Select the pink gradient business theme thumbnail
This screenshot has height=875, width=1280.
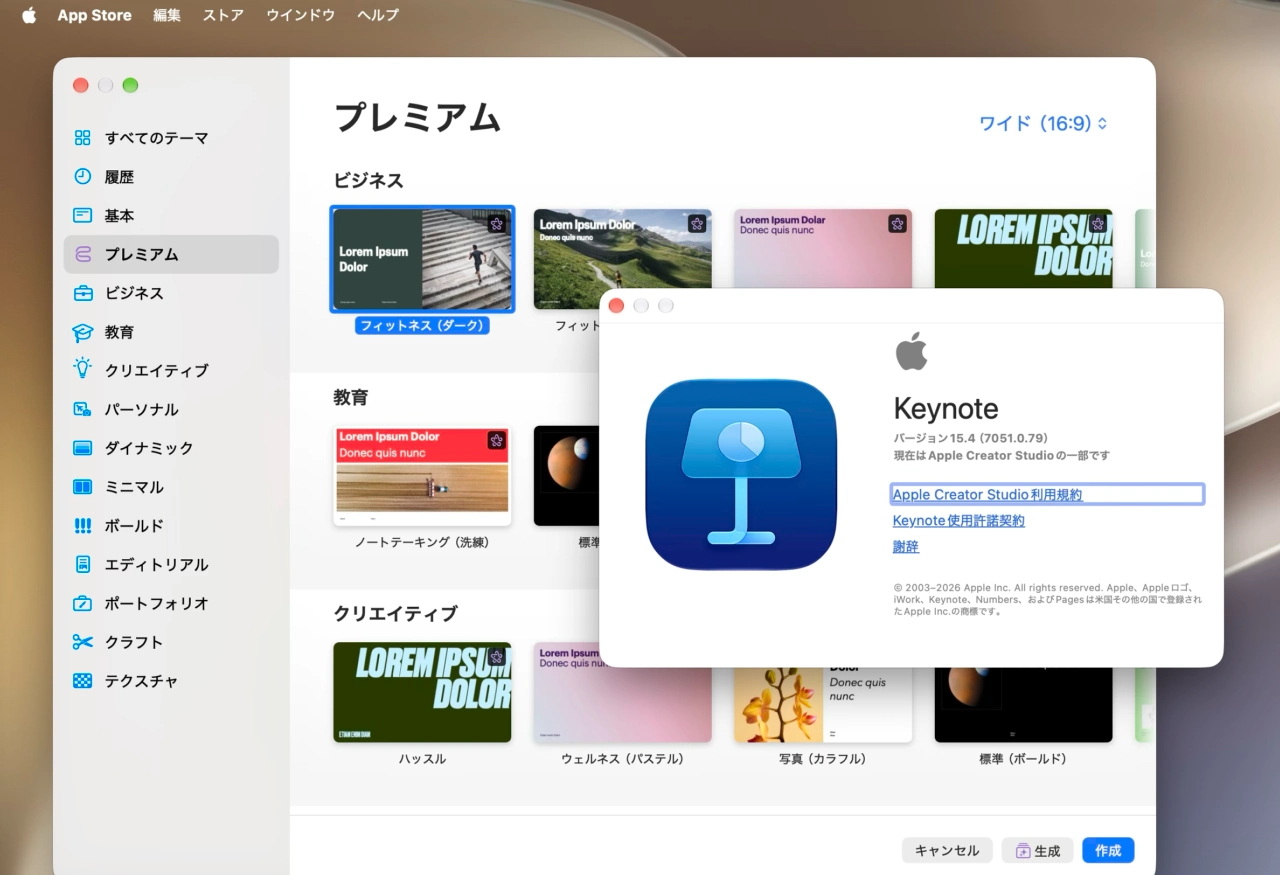[x=823, y=248]
